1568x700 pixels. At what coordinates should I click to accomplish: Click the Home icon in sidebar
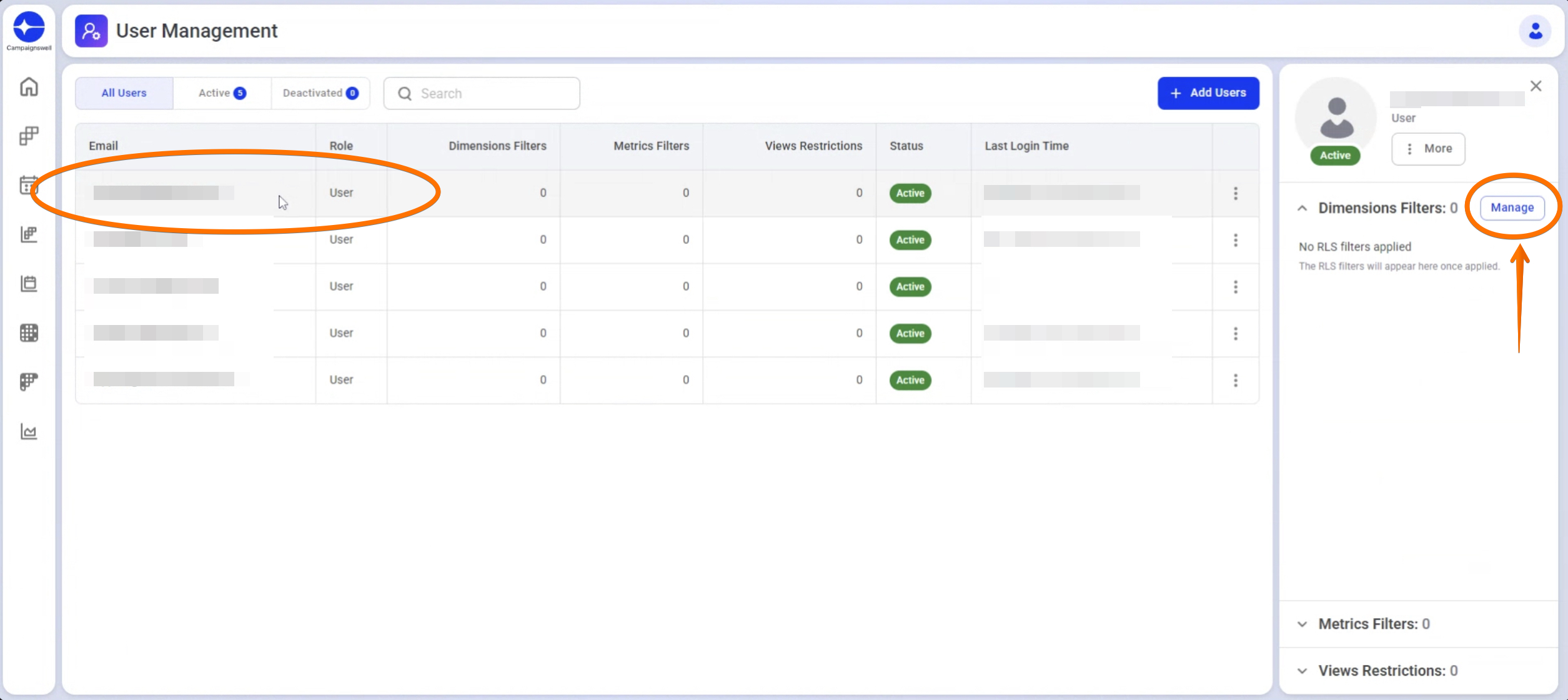coord(29,86)
